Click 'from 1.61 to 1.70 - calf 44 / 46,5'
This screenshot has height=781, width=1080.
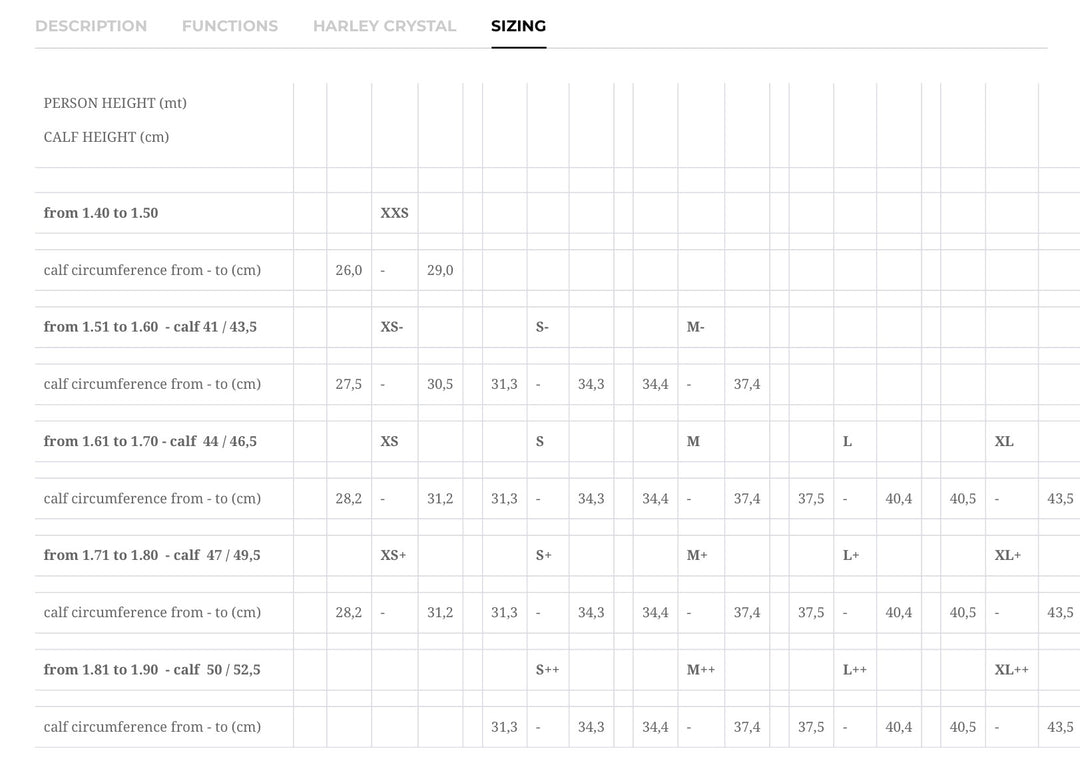click(x=150, y=441)
